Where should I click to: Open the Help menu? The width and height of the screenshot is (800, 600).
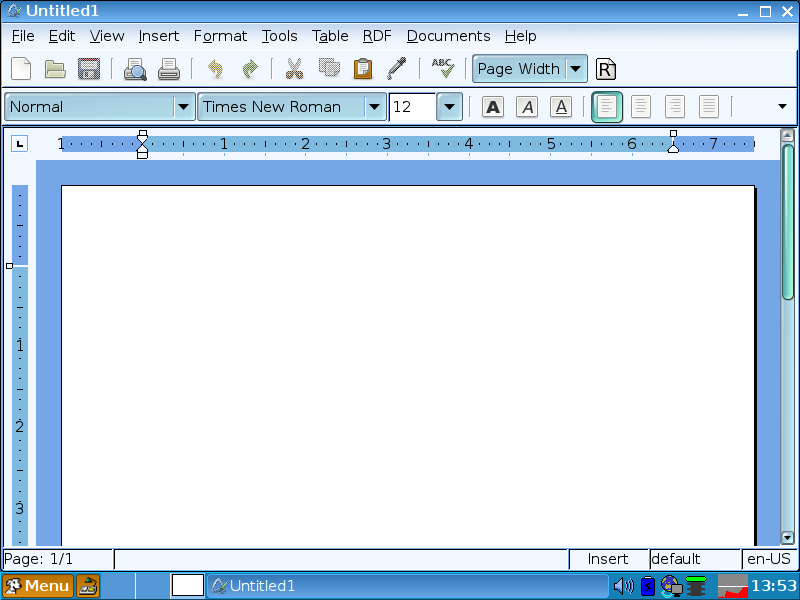(520, 36)
